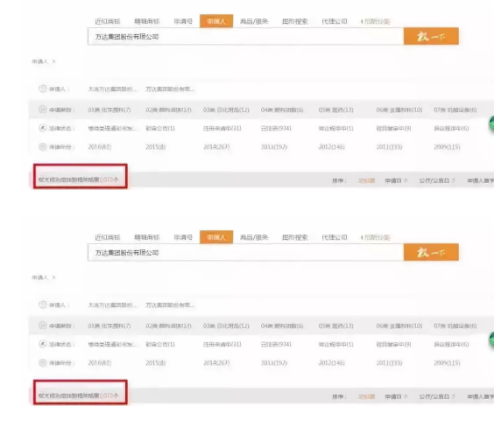Screen dimensions: 497x425
Task: Click the upper search box containing 万达集团股份有限公司
Action: (x=246, y=36)
